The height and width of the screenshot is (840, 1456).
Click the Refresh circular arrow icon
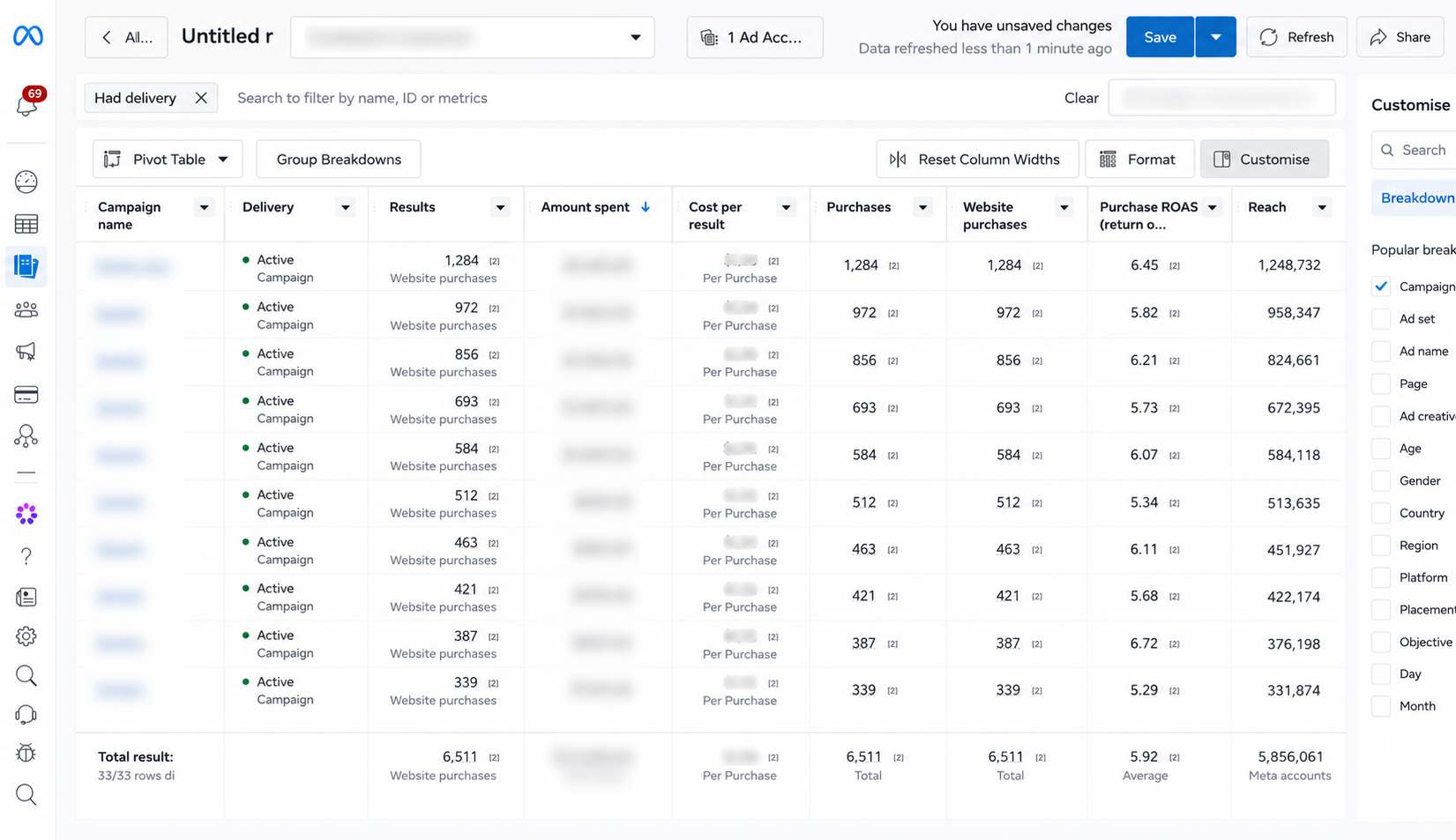click(x=1268, y=37)
